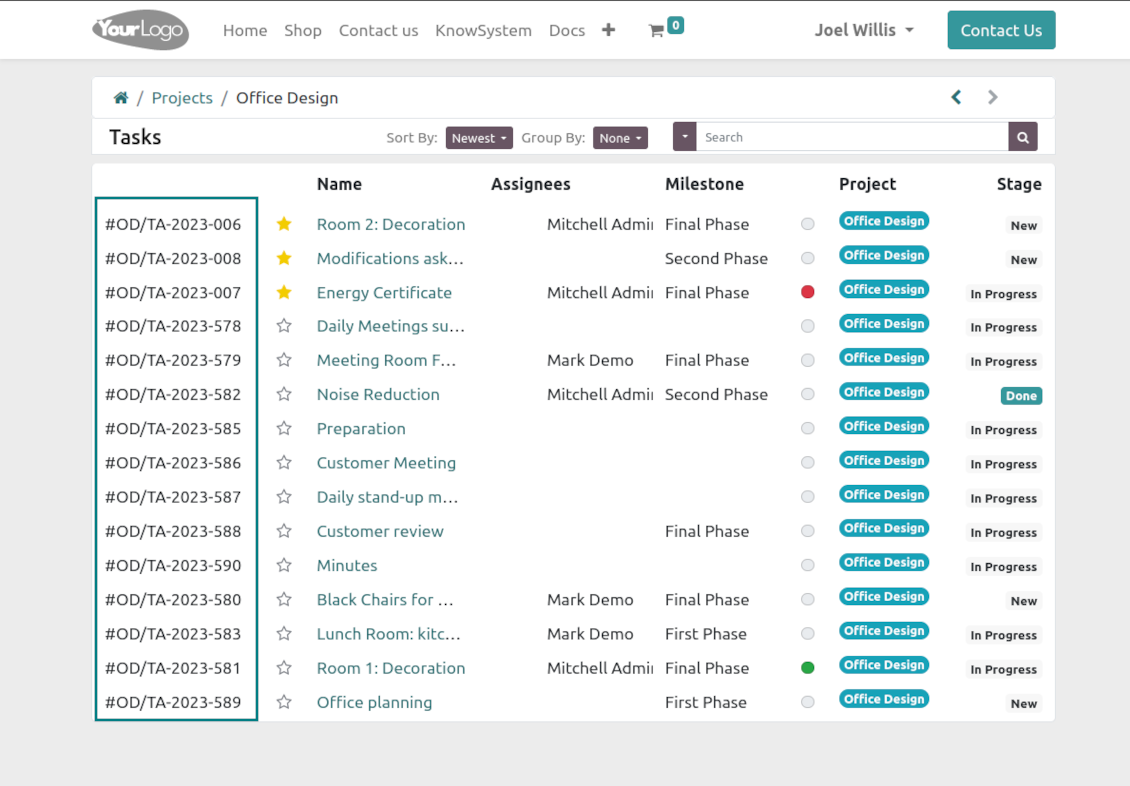This screenshot has height=786, width=1130.
Task: Go to next project with right chevron
Action: (992, 97)
